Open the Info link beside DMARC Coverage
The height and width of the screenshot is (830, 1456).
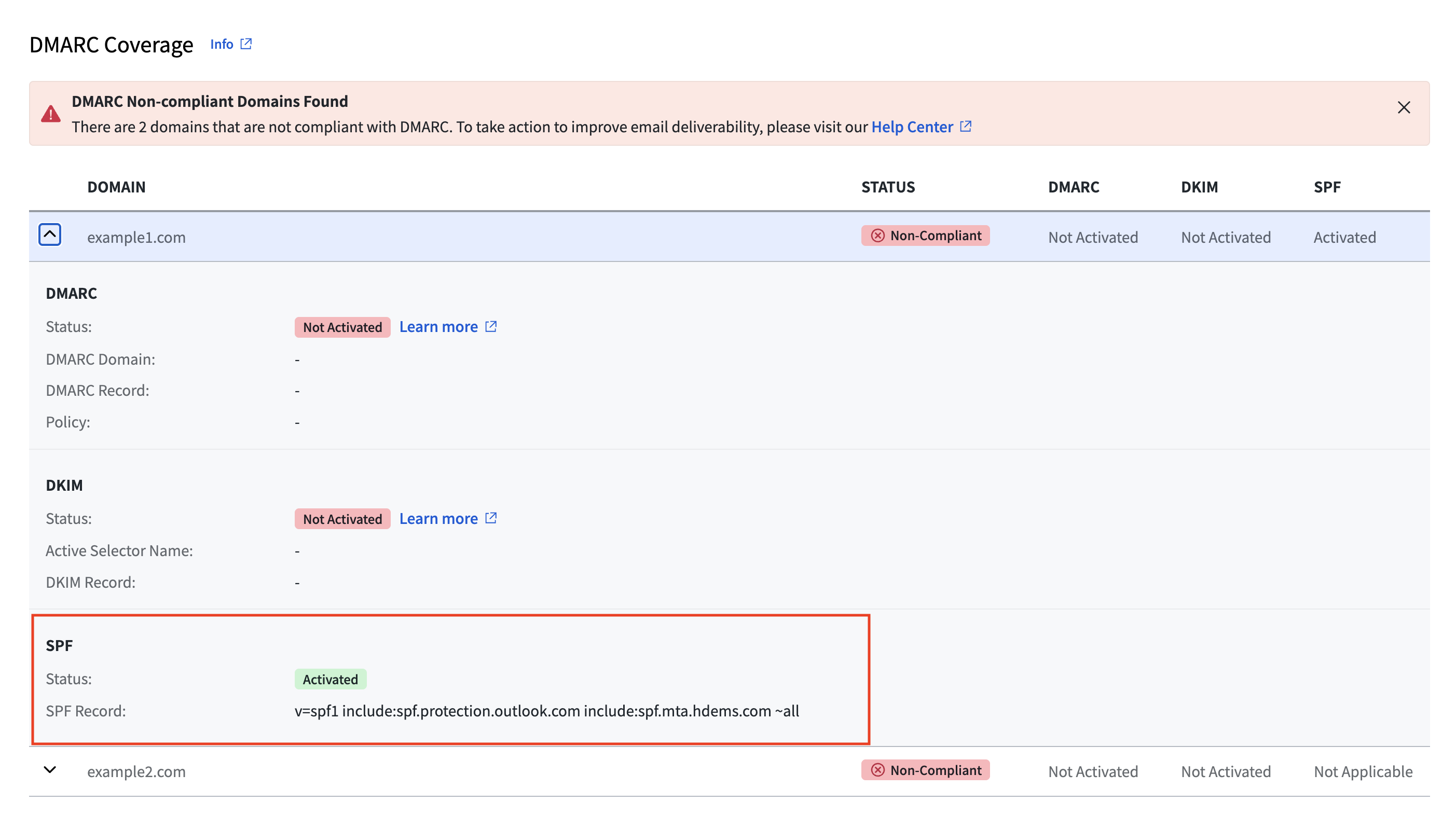point(222,44)
